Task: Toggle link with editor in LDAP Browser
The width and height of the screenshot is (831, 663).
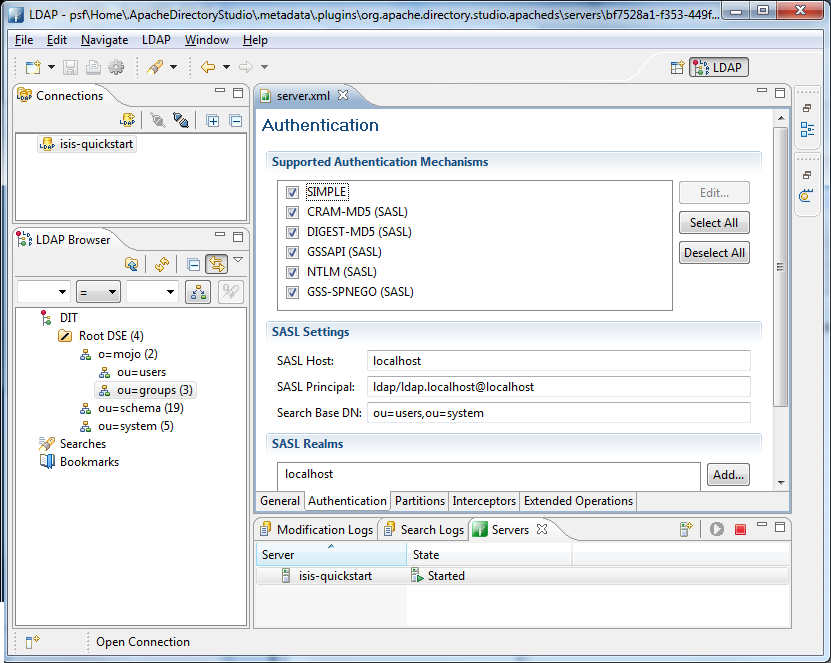Action: click(219, 262)
